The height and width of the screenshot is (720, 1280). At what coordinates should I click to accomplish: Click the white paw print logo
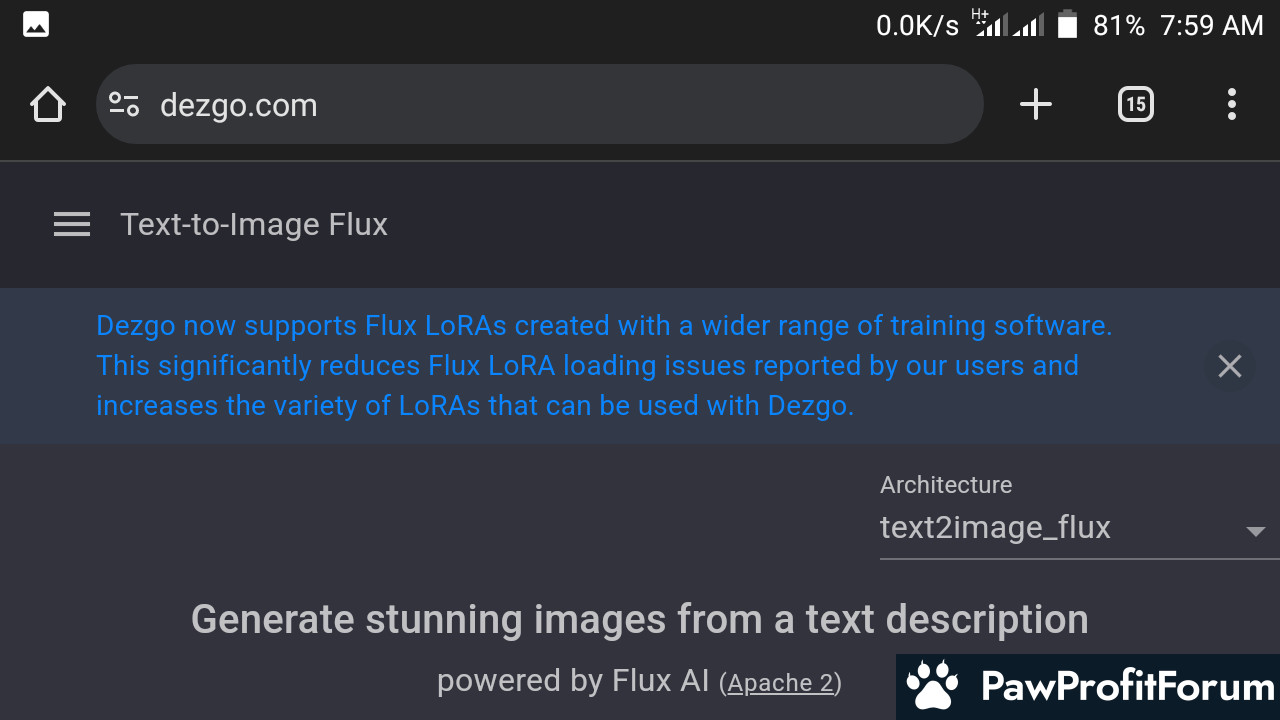(932, 685)
